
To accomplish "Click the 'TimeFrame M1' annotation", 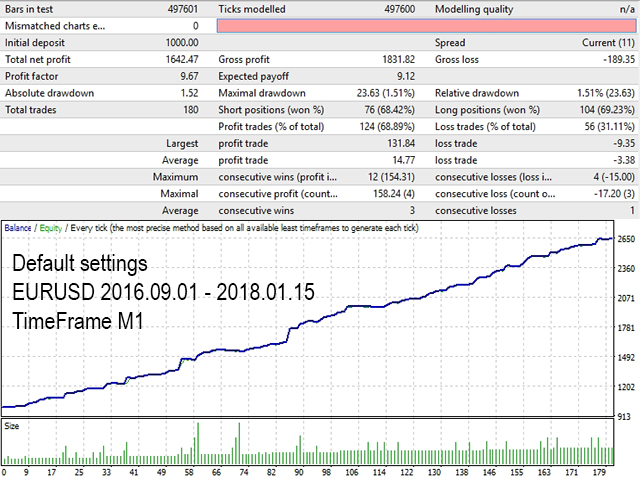I will [78, 321].
